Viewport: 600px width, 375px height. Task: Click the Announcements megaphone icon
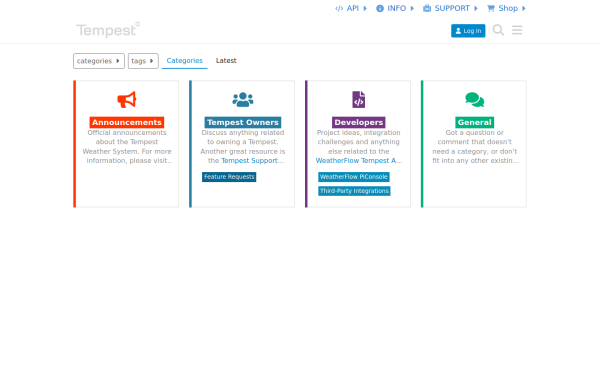[x=127, y=99]
